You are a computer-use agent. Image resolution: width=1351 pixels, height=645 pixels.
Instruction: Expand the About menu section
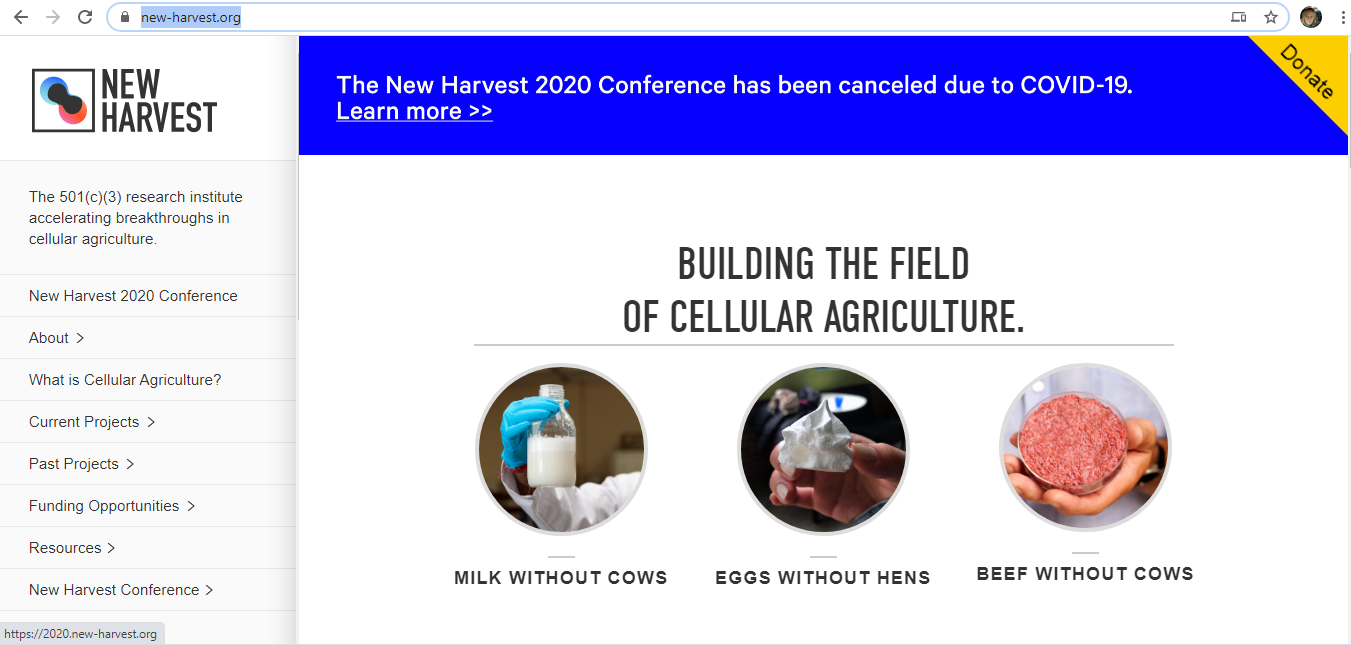coord(57,338)
